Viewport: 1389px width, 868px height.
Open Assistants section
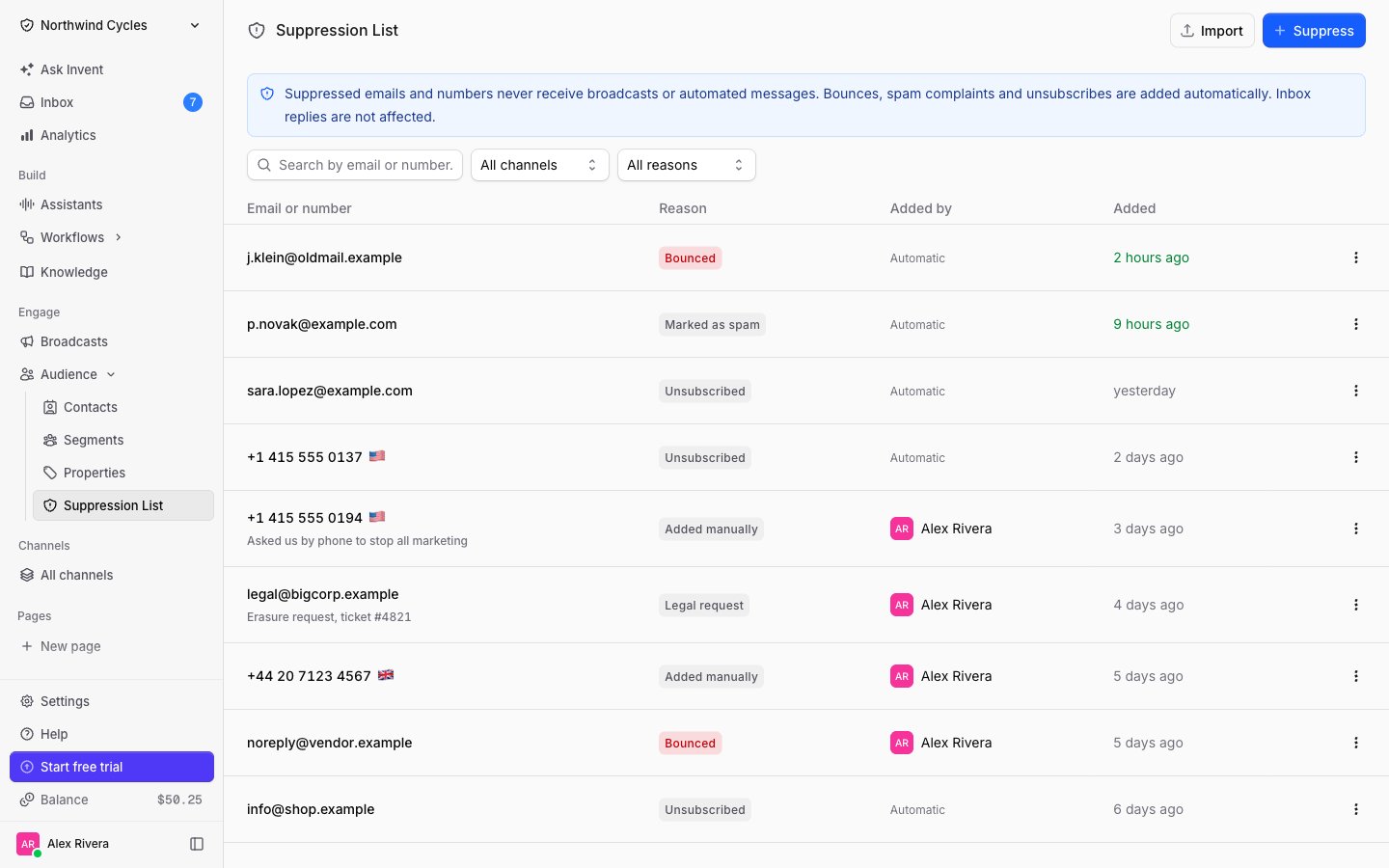[x=112, y=204]
